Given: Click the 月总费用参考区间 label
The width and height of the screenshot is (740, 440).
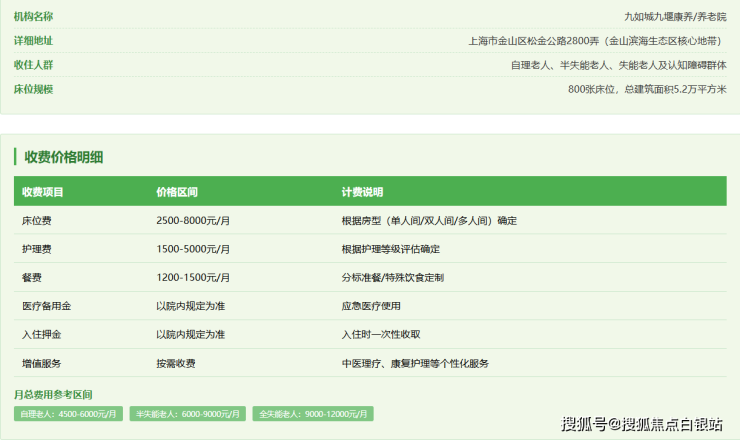Looking at the screenshot, I should [53, 395].
